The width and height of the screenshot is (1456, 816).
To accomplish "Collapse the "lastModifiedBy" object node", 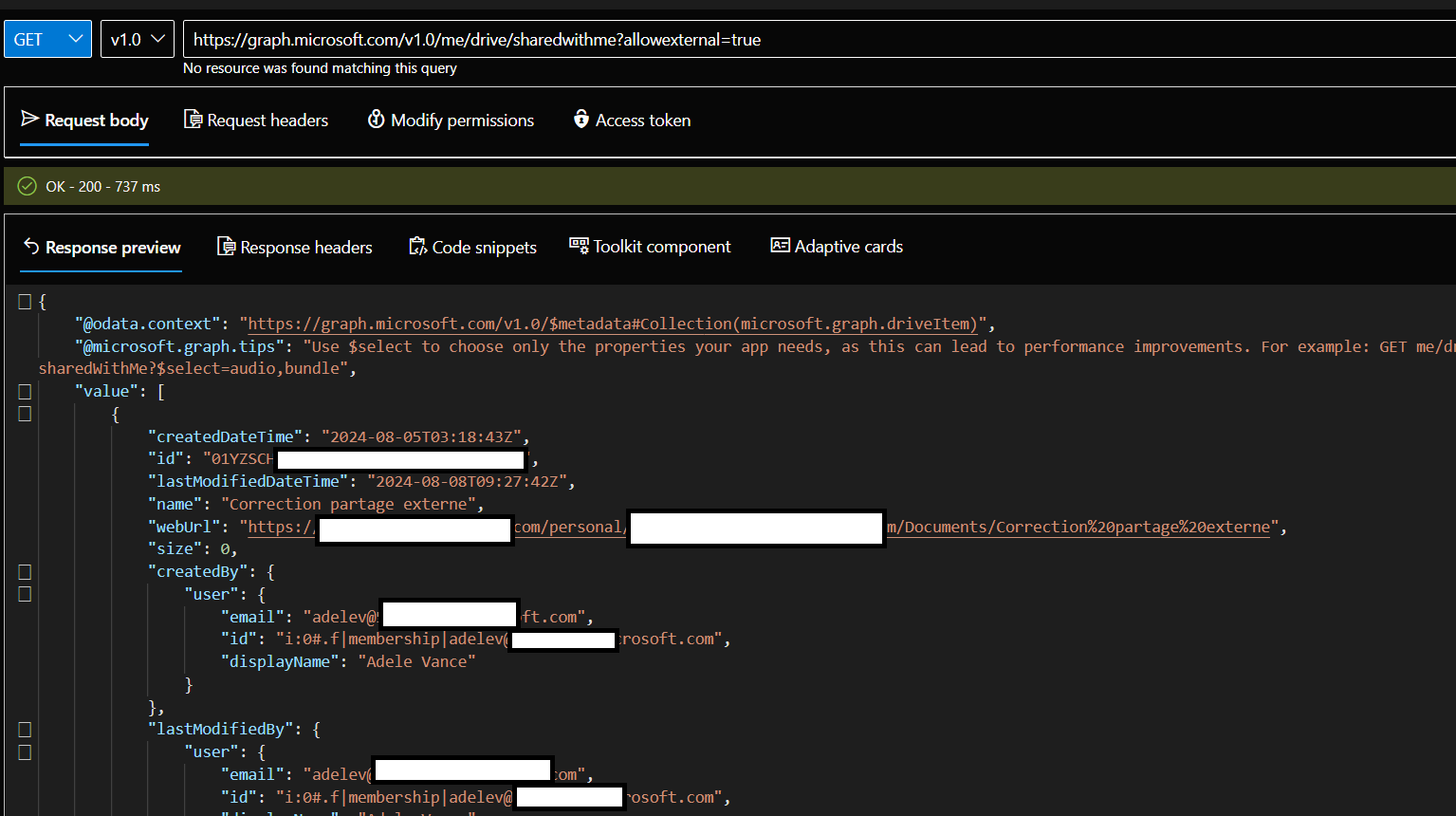I will coord(26,730).
